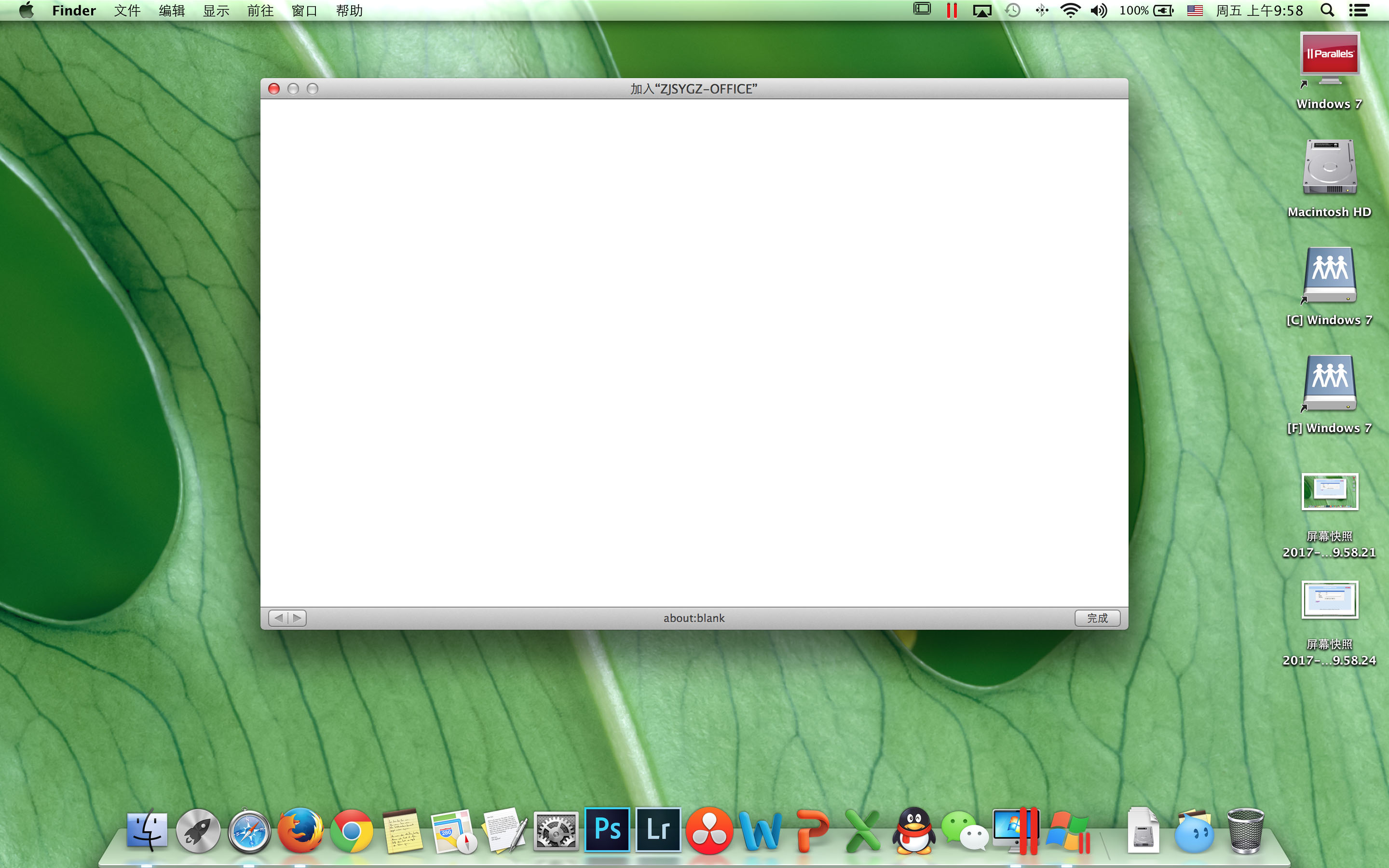Open Launchpad rocket icon
The width and height of the screenshot is (1389, 868).
[198, 831]
